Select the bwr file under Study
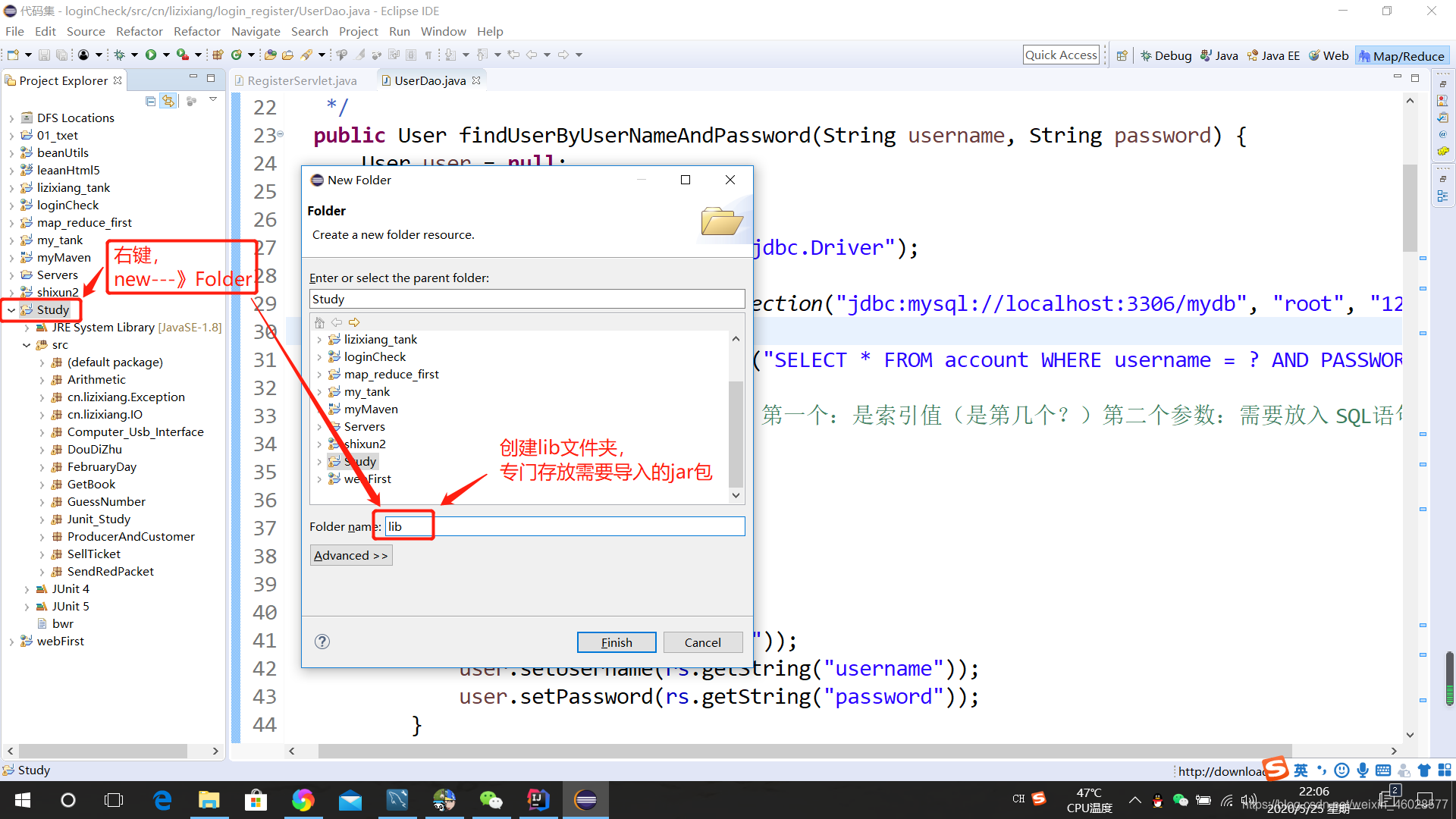 62,624
